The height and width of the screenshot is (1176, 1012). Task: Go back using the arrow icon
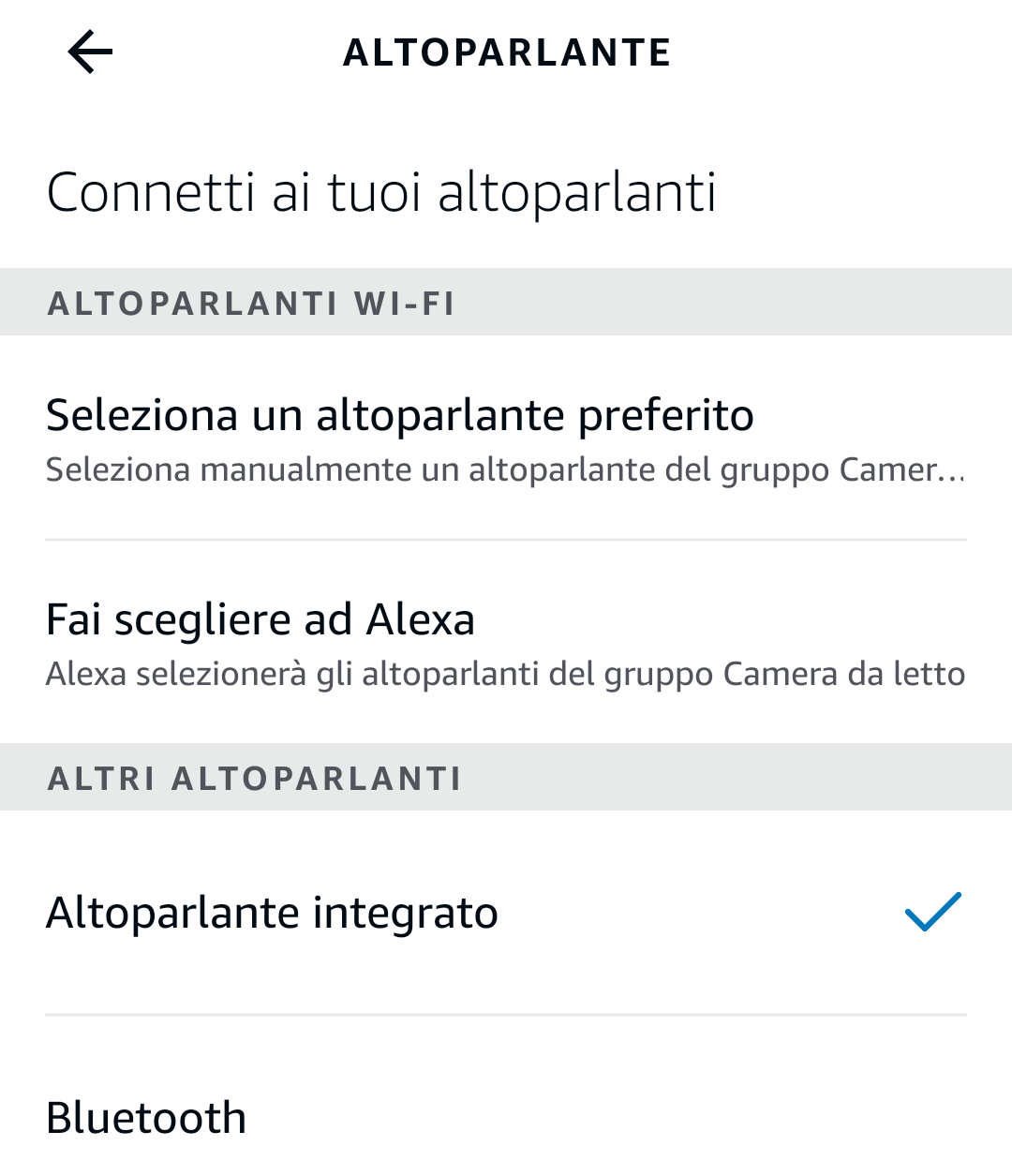coord(90,52)
